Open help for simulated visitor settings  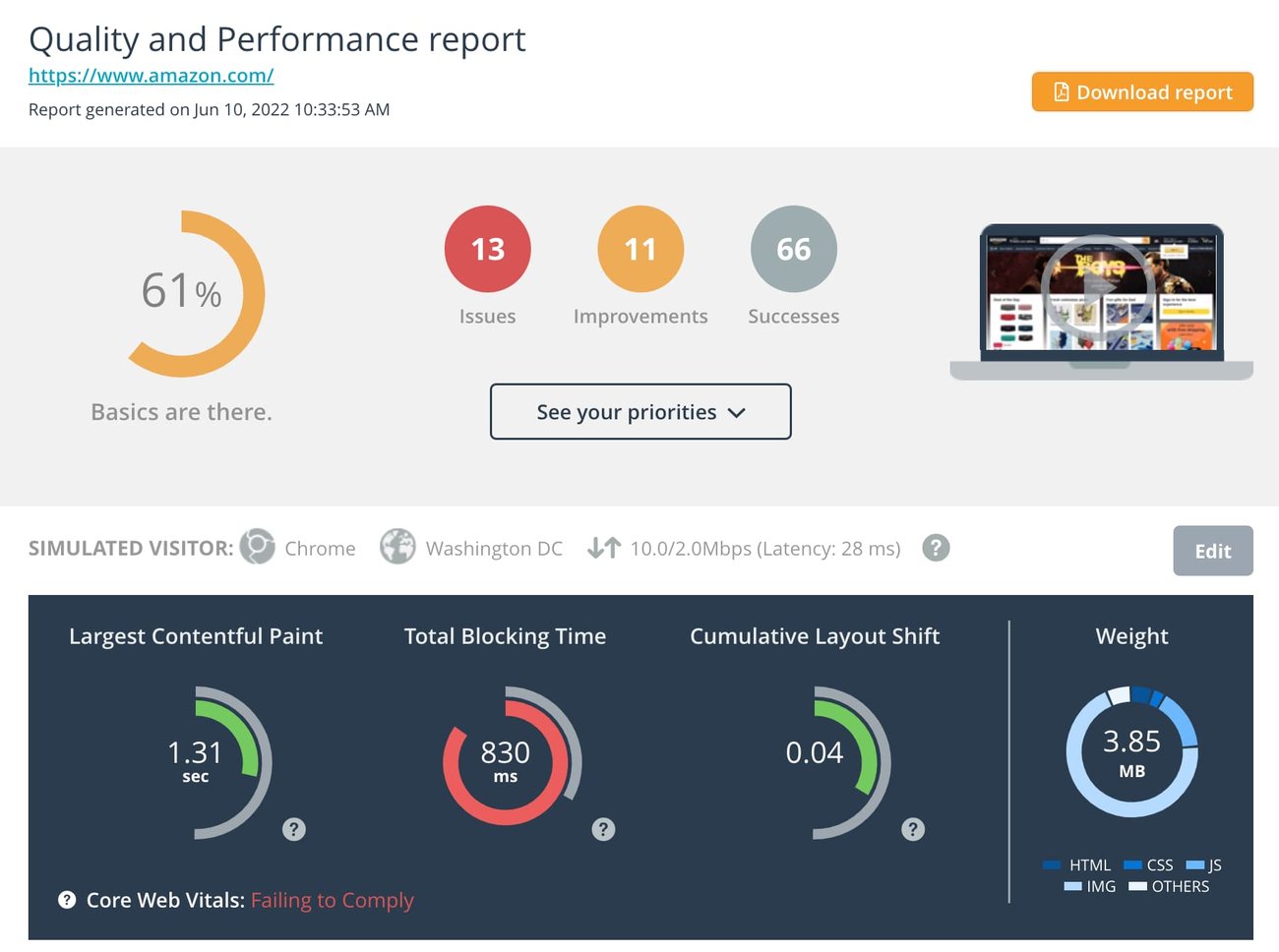(936, 548)
